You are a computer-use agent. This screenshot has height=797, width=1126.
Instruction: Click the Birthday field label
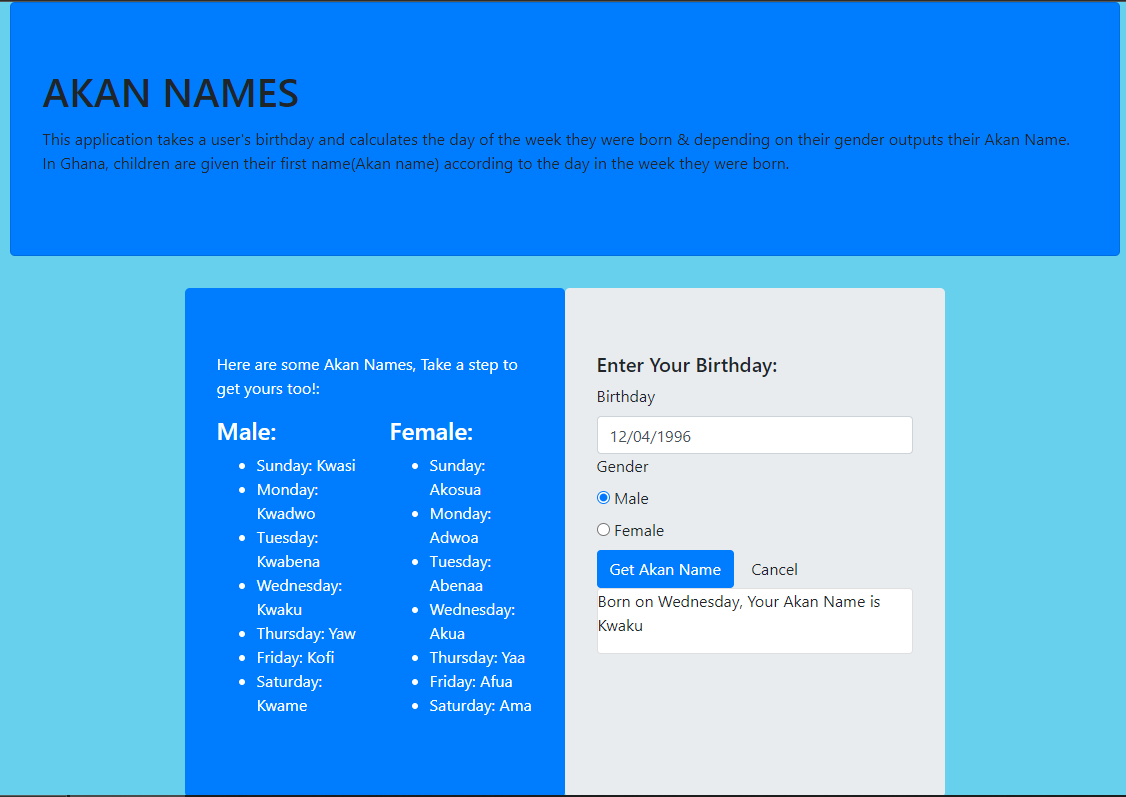pos(626,397)
